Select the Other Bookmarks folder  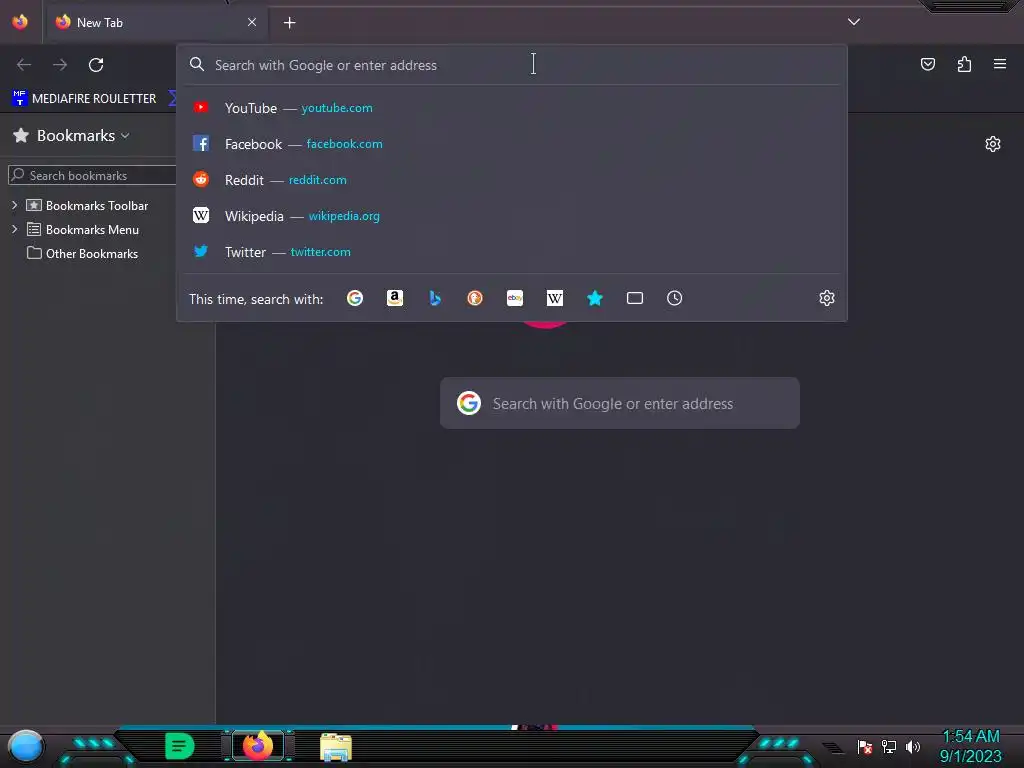click(82, 253)
